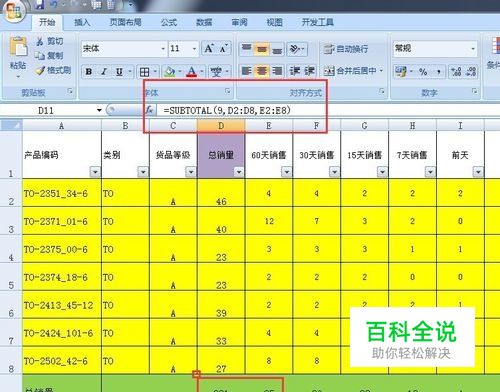Click the 合并后居中 merge and center button
Viewport: 500px width, 392px height.
click(353, 71)
